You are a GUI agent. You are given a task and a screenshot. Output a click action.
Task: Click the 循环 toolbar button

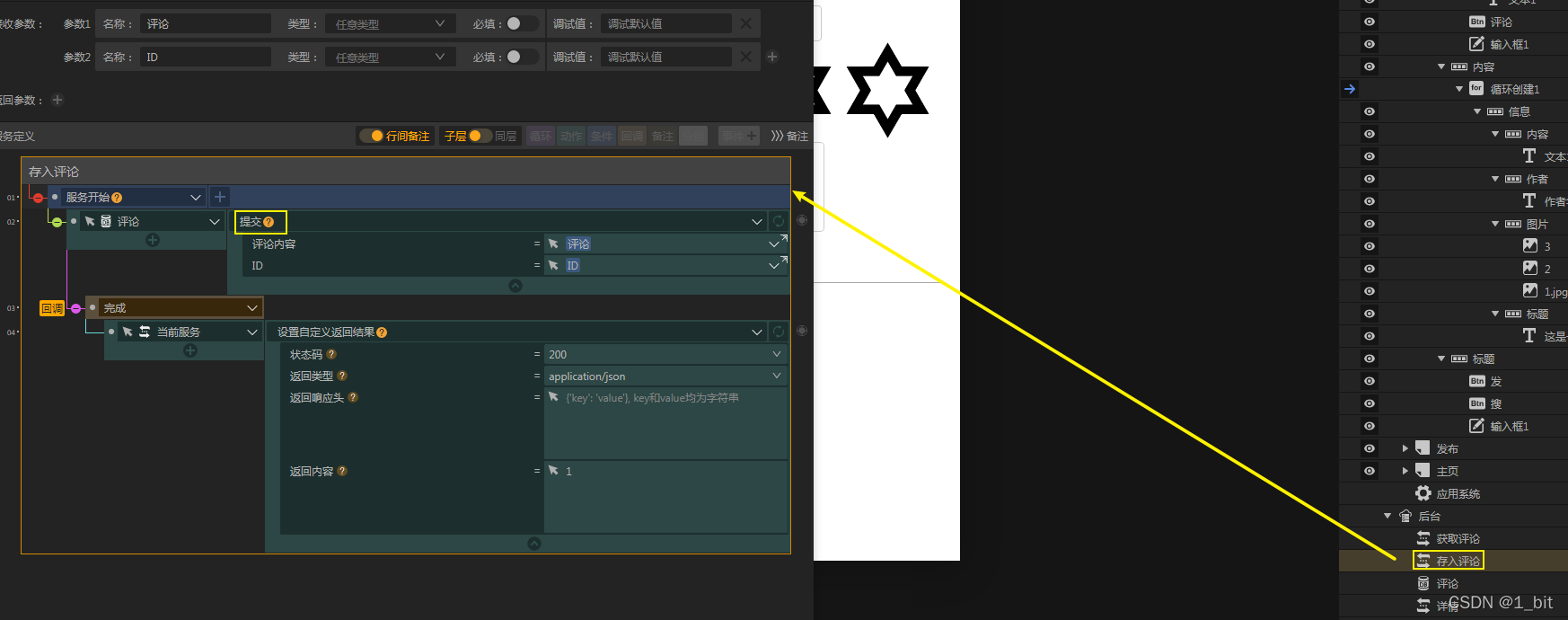click(541, 136)
